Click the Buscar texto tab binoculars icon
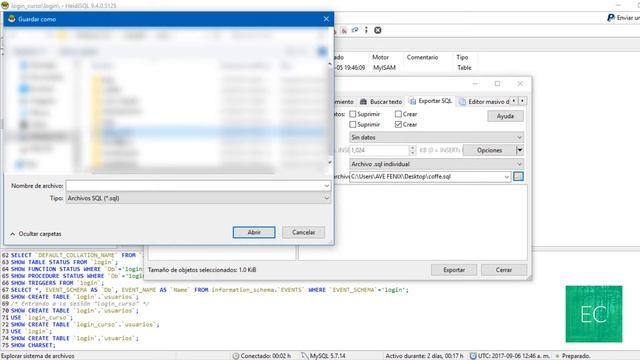This screenshot has height=360, width=640. pyautogui.click(x=363, y=102)
